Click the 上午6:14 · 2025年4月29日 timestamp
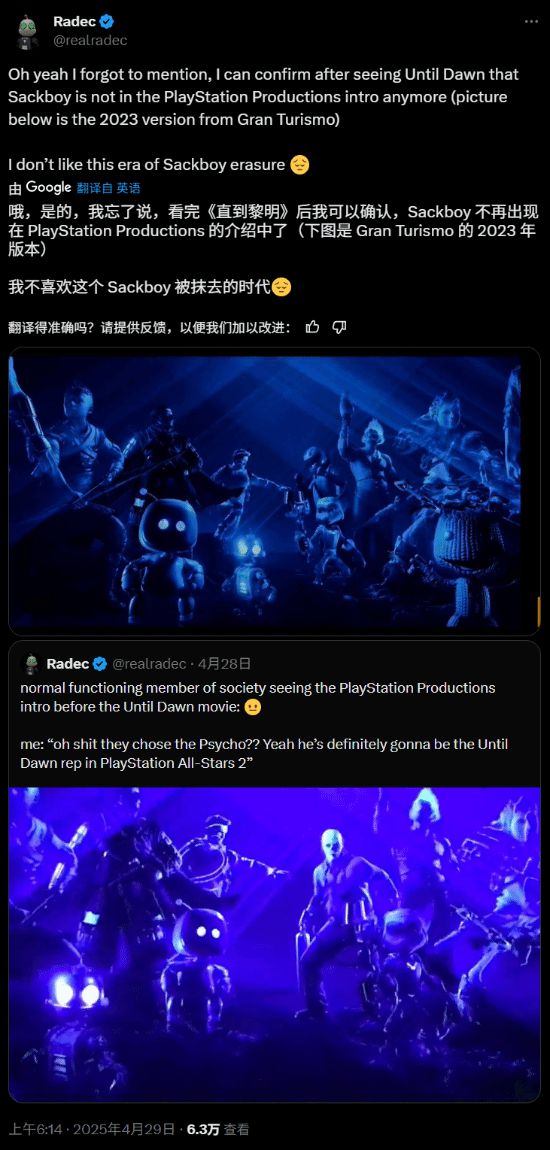This screenshot has height=1150, width=550. [92, 1129]
